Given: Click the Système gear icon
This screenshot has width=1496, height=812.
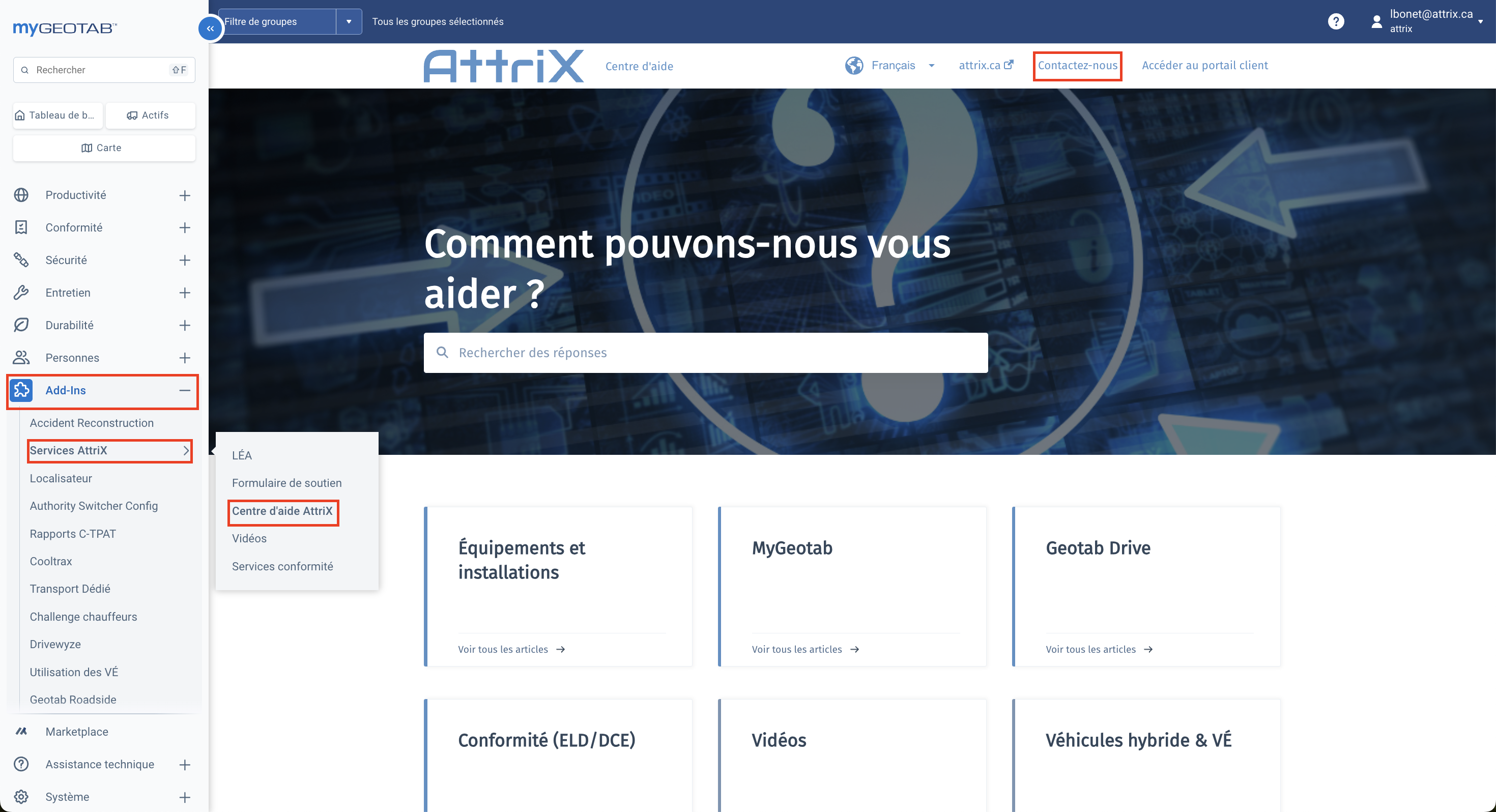Looking at the screenshot, I should (21, 797).
